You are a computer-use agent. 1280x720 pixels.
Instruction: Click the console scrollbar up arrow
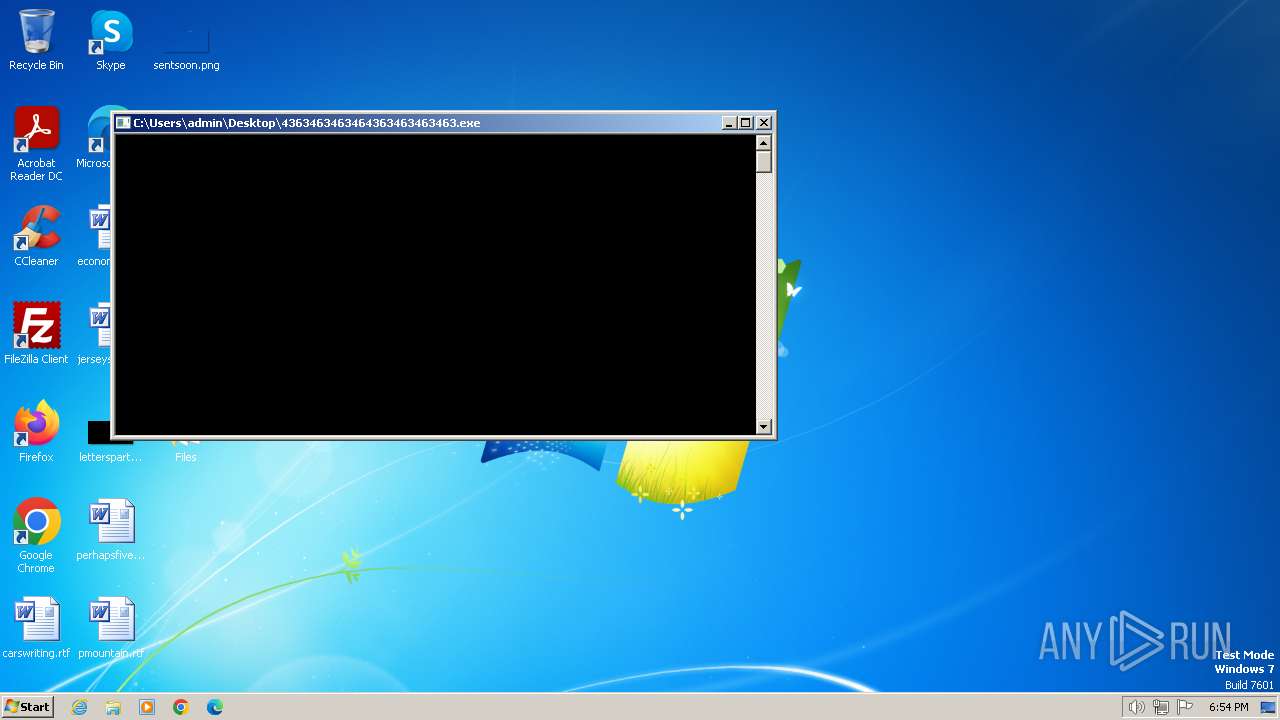pyautogui.click(x=764, y=142)
